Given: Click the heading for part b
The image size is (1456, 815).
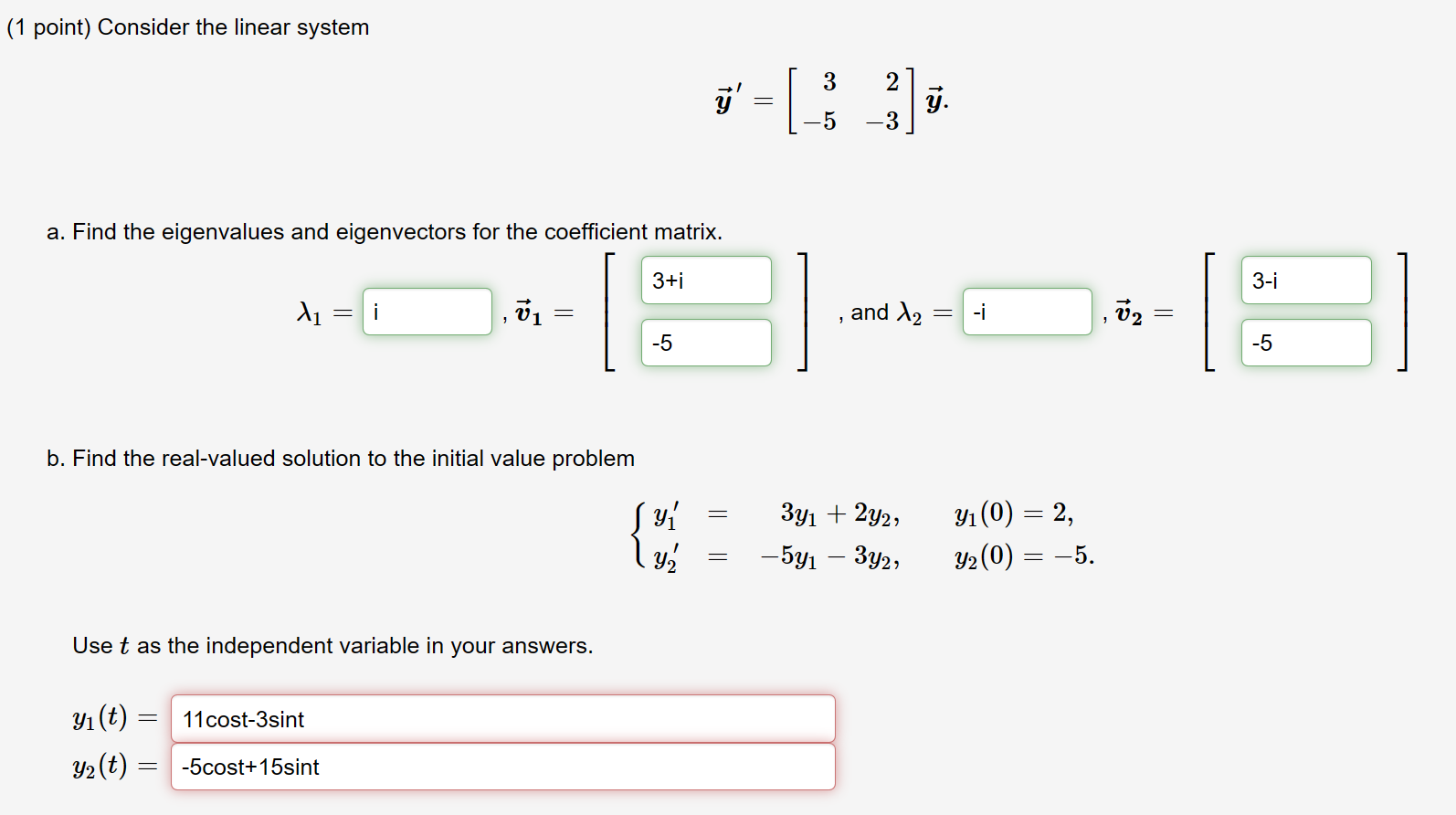Looking at the screenshot, I should coord(341,458).
